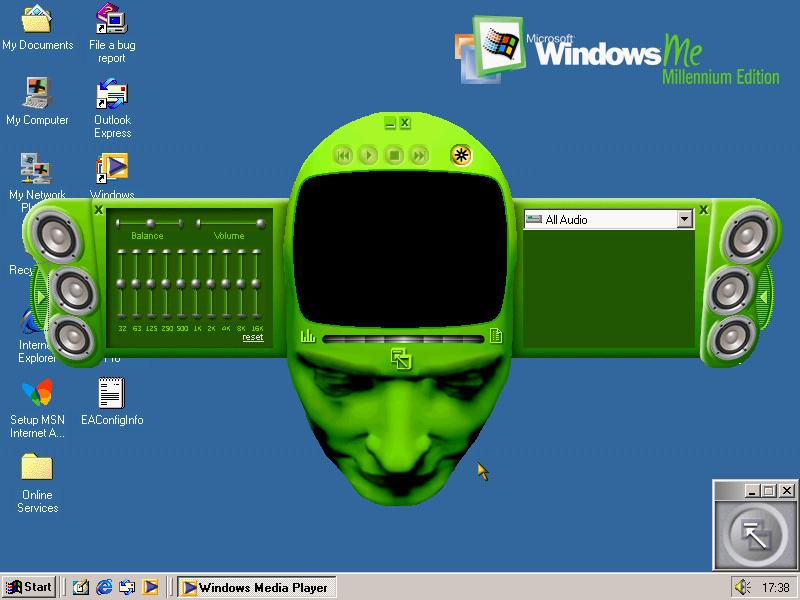Click the Return to Full Mode anchor button
The image size is (800, 600).
point(756,535)
